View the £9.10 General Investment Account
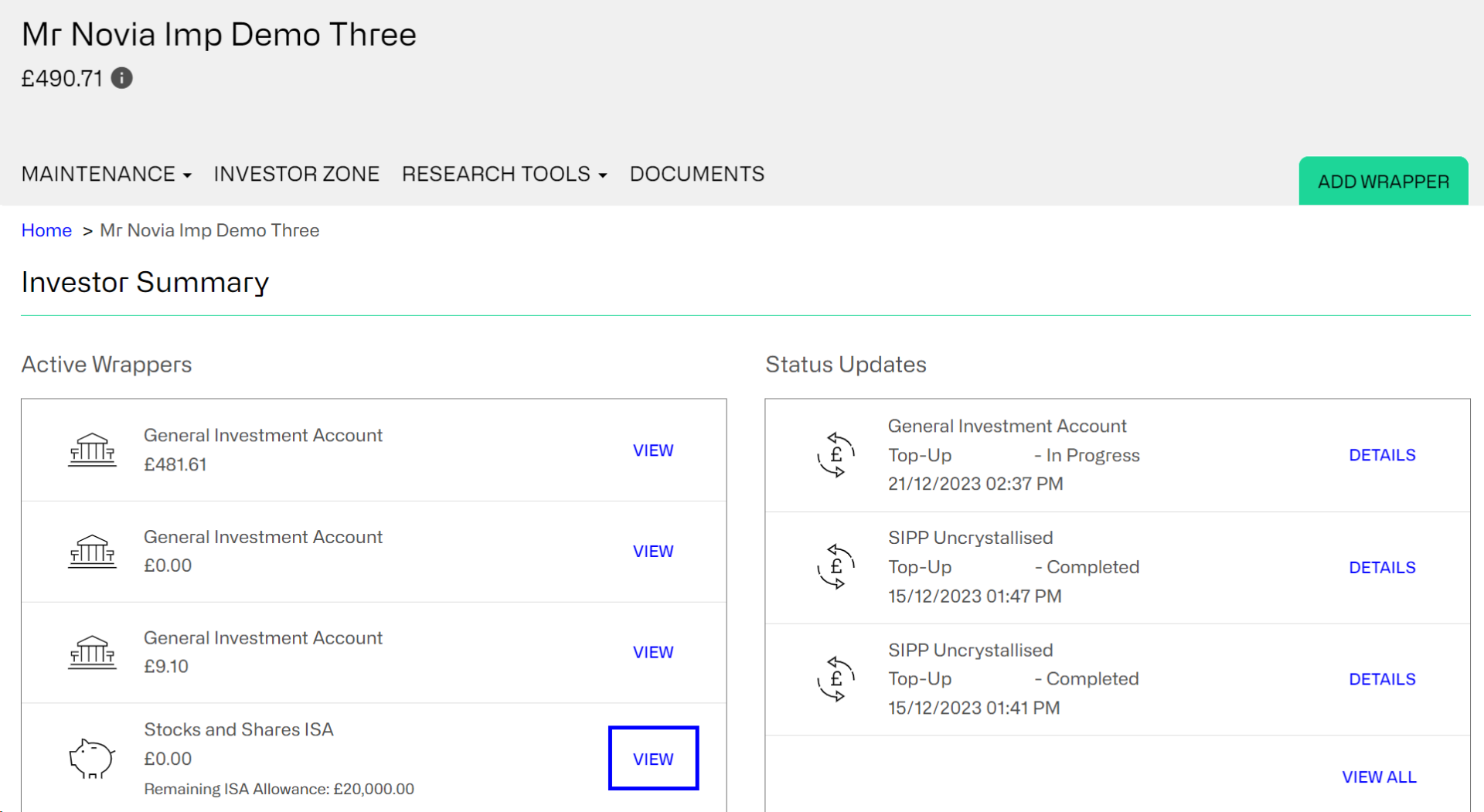Viewport: 1484px width, 812px height. pos(653,652)
